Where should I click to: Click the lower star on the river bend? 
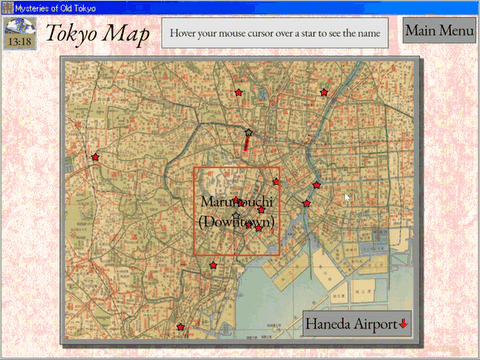click(306, 203)
